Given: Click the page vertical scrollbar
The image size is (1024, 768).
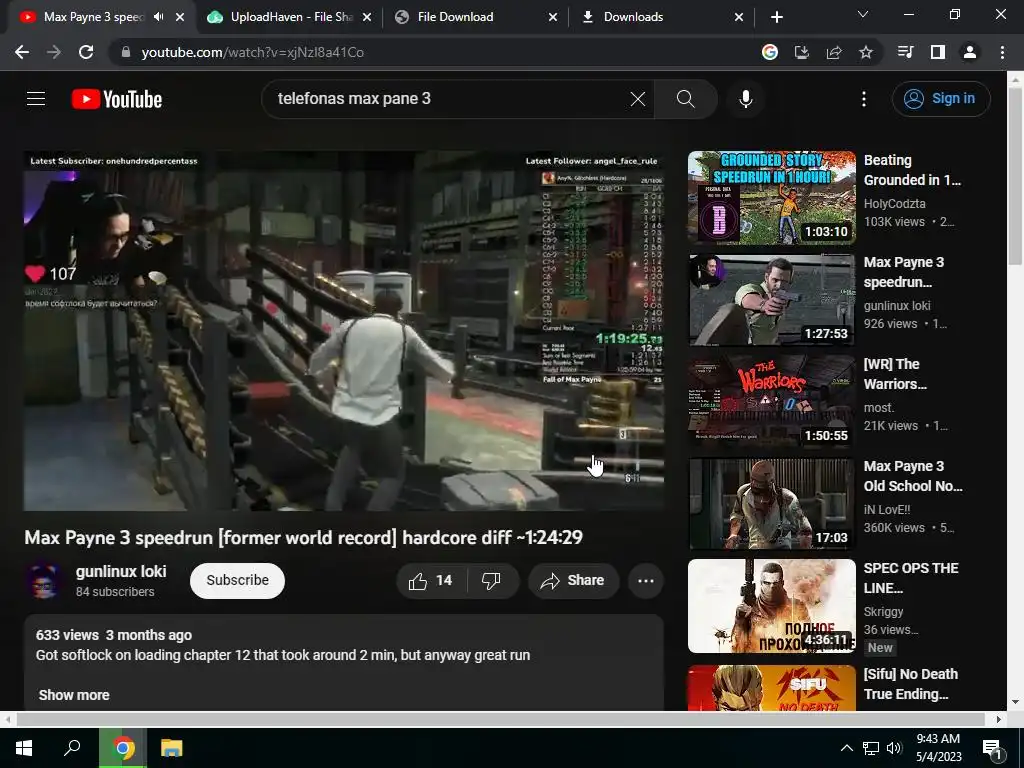Looking at the screenshot, I should pyautogui.click(x=1015, y=176).
